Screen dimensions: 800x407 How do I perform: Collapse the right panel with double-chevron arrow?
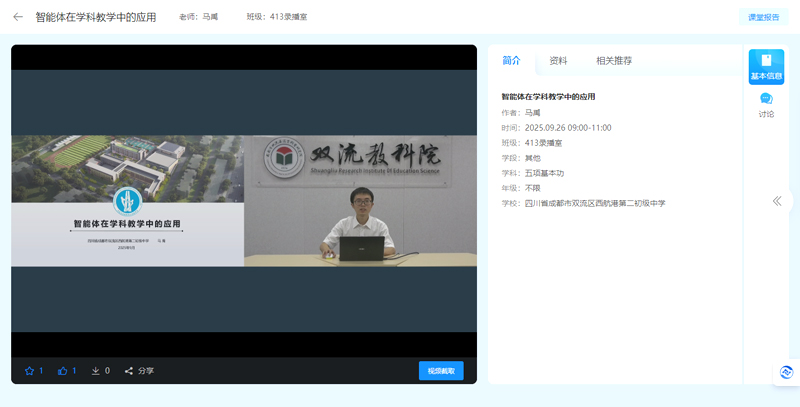(777, 201)
